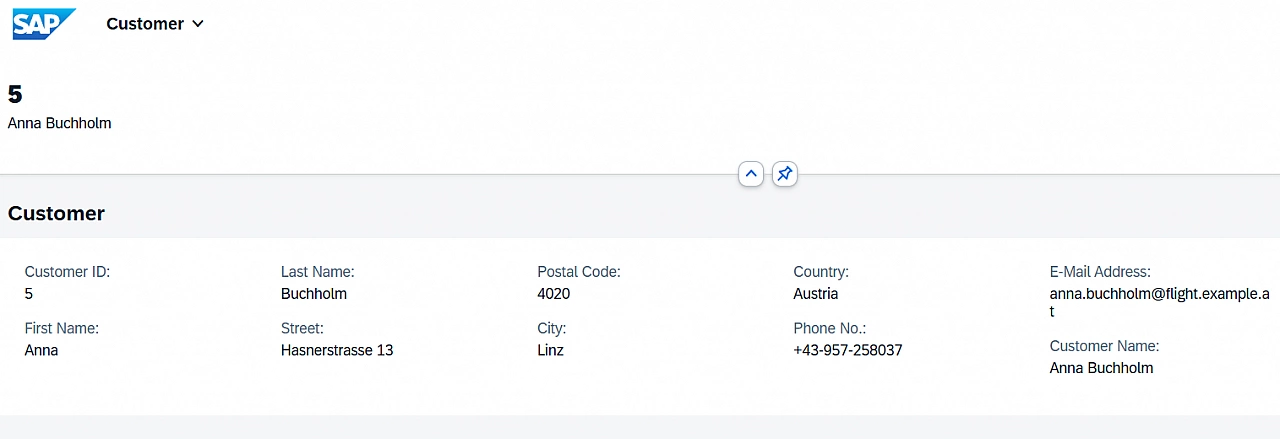Click the Last Name value Buchholm

coord(314,294)
